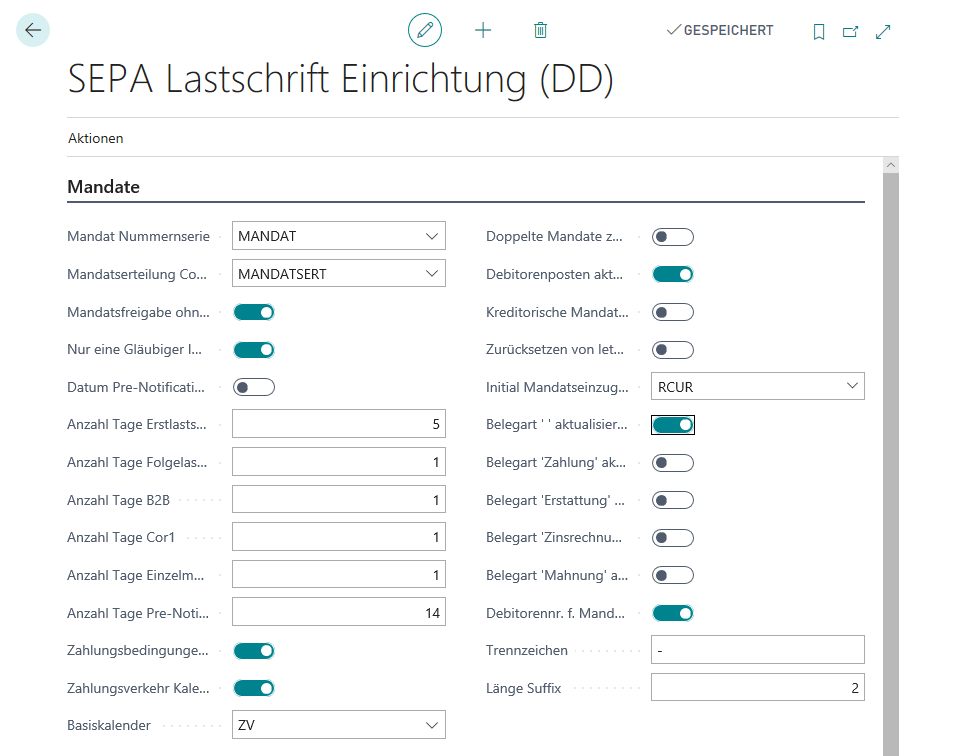Click the expand to full screen icon
Screen dimensions: 960x756
click(882, 31)
